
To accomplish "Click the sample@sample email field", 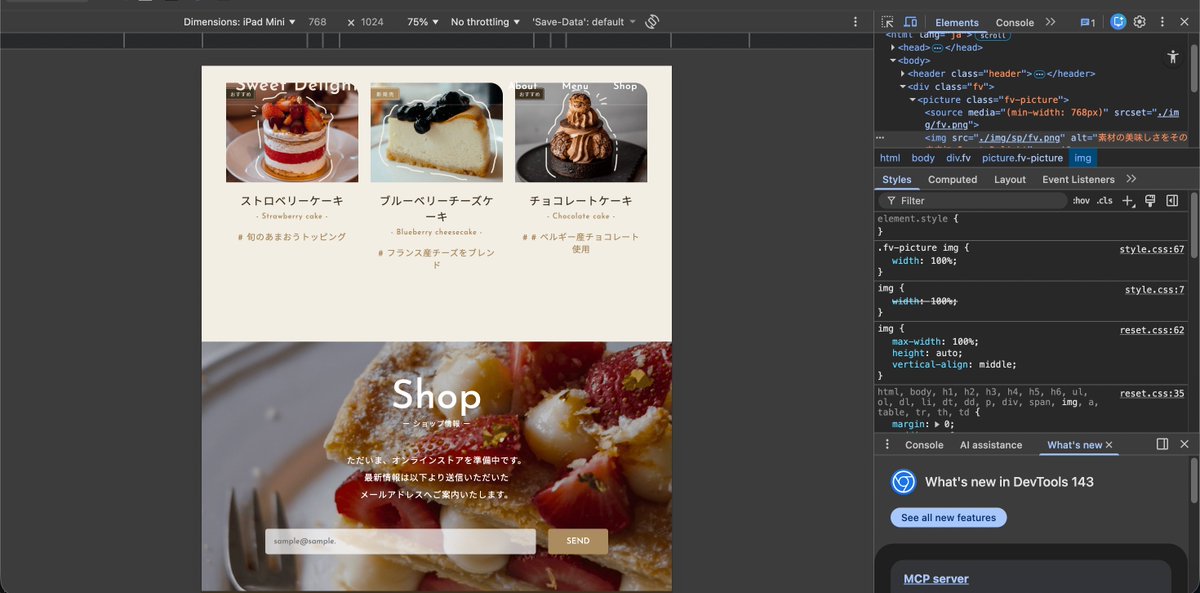I will point(400,541).
